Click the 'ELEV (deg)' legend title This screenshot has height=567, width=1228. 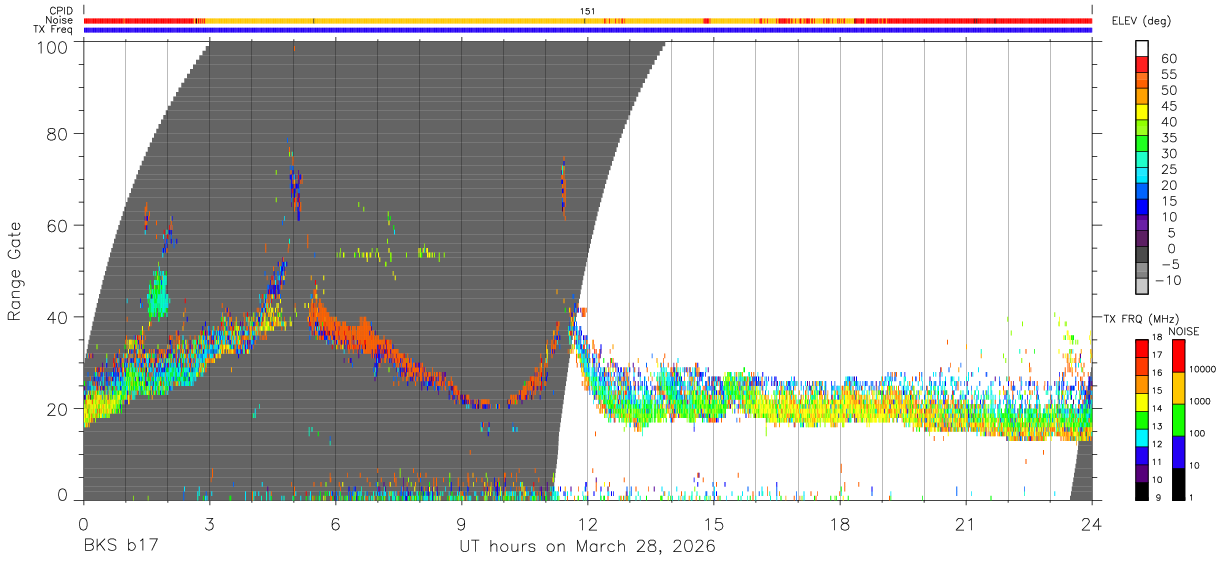click(1142, 20)
